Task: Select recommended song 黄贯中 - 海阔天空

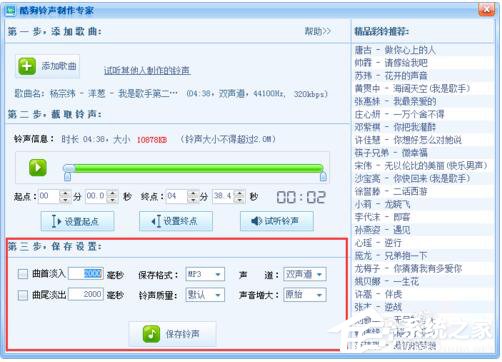Action: [412, 88]
